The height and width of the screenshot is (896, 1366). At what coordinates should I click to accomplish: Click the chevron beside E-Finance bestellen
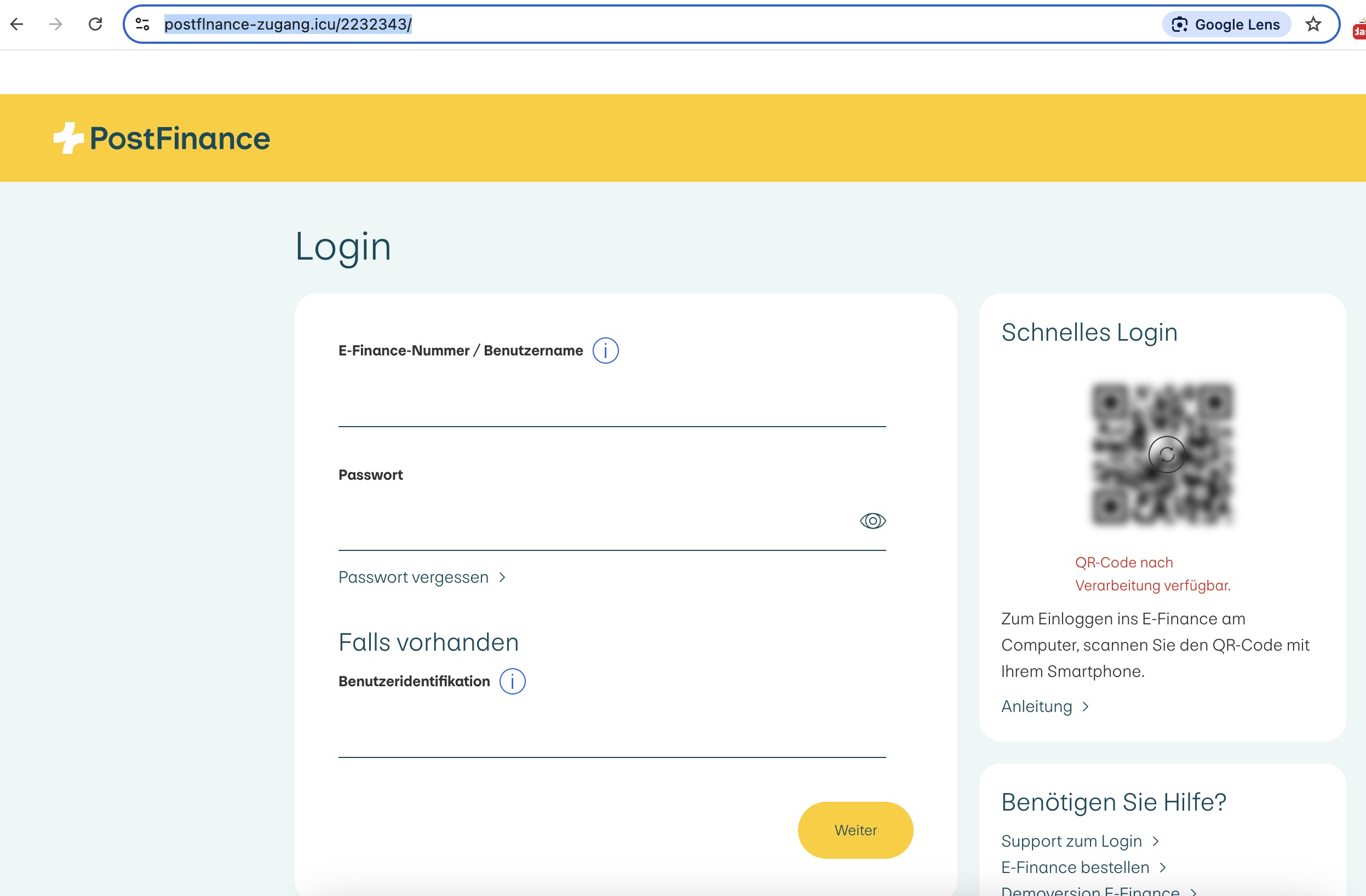(x=1163, y=868)
